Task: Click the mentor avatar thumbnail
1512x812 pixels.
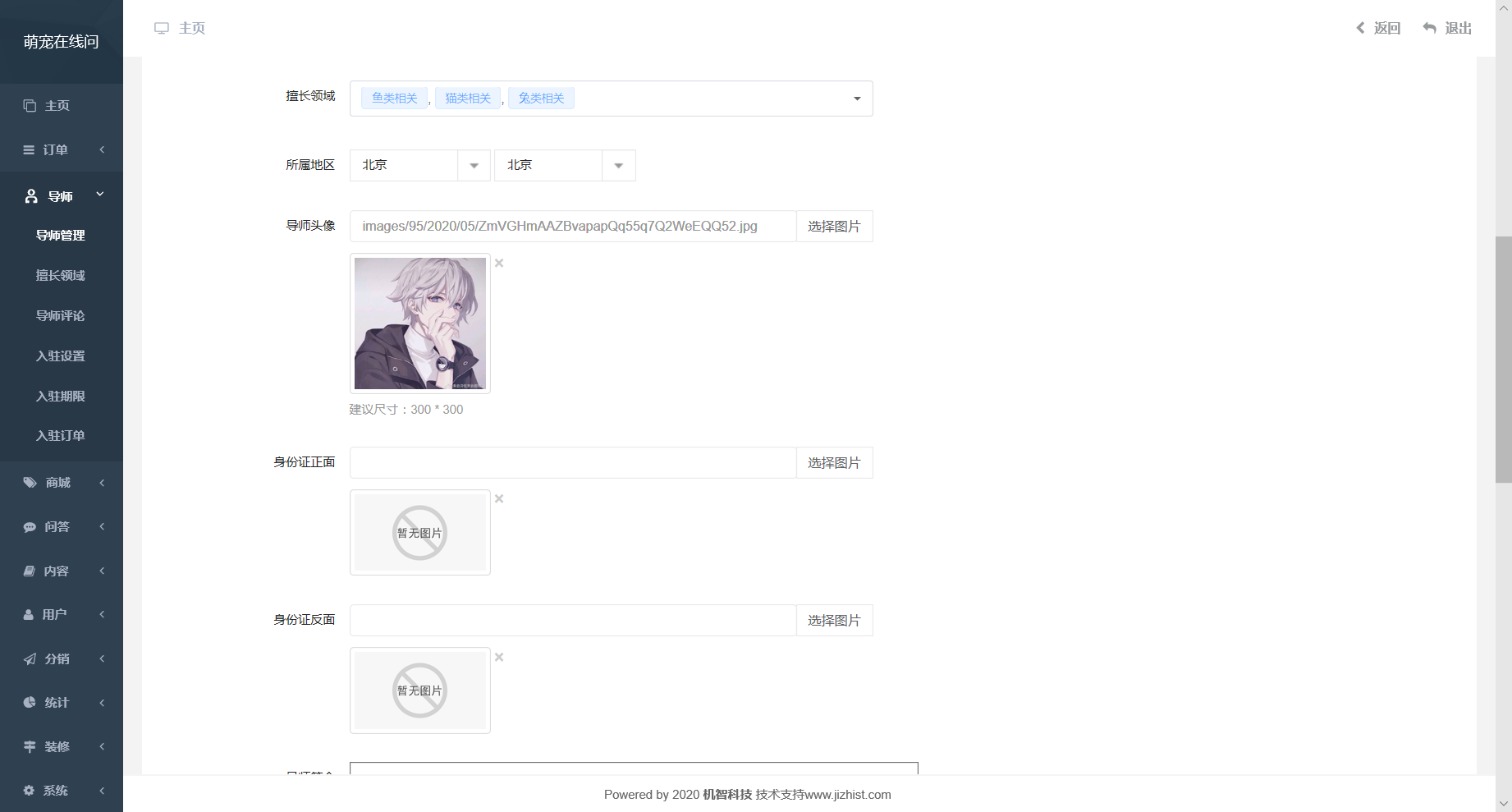Action: click(x=420, y=323)
